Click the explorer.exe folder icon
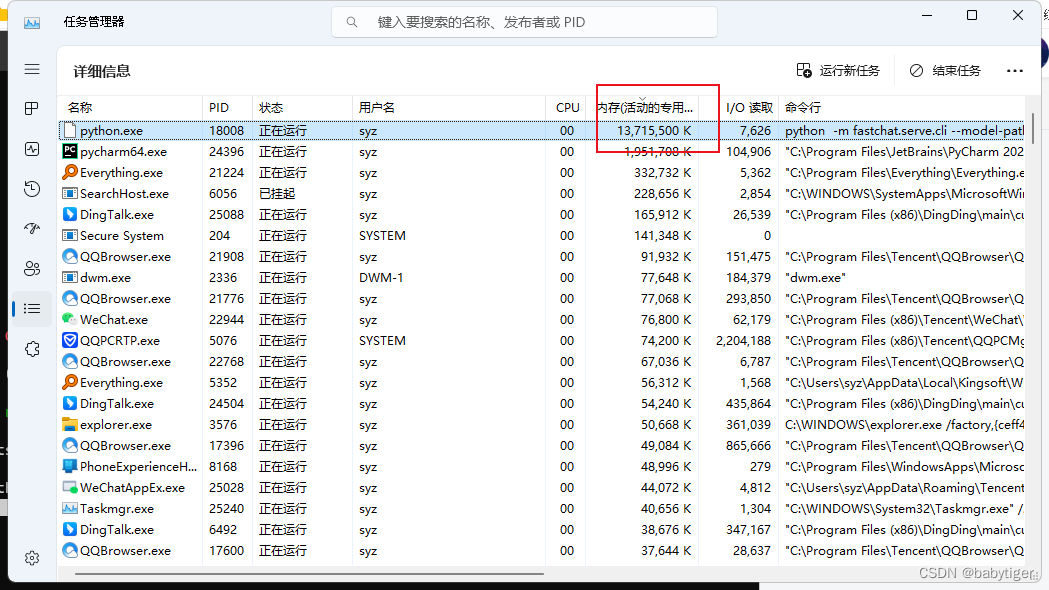1049x590 pixels. pos(70,425)
